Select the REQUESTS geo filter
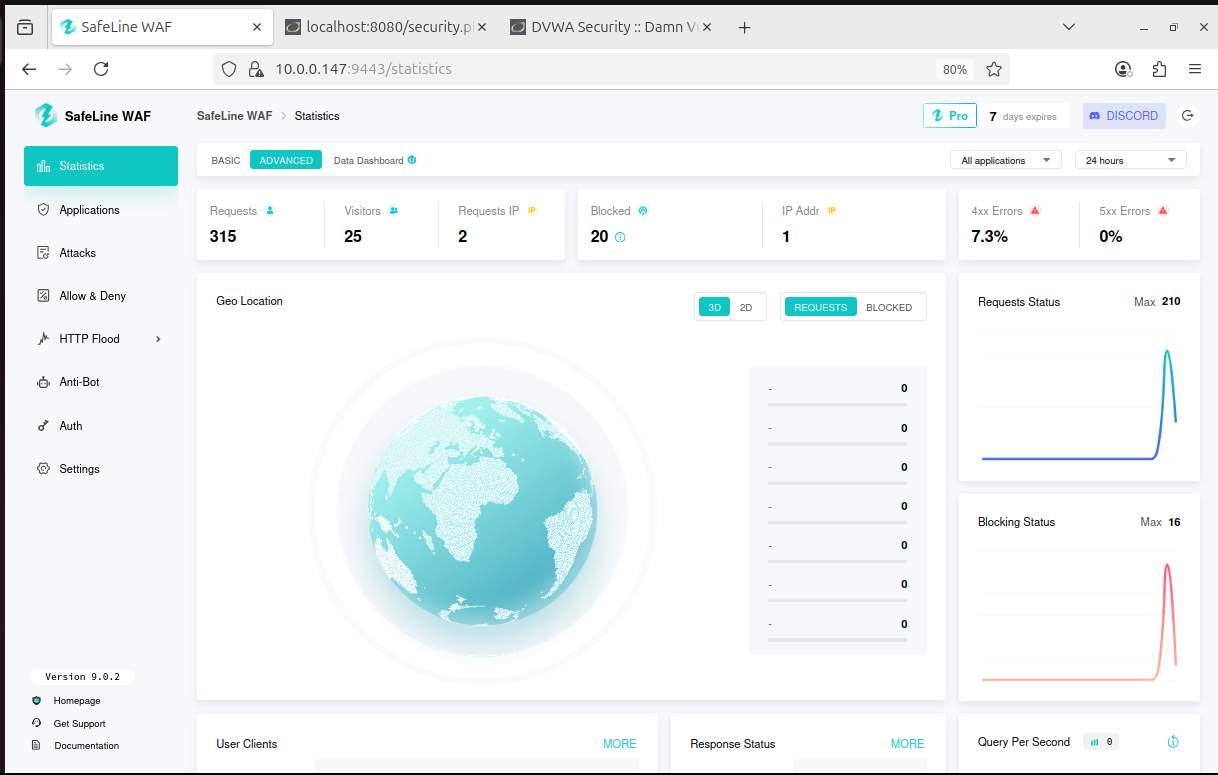 point(821,307)
